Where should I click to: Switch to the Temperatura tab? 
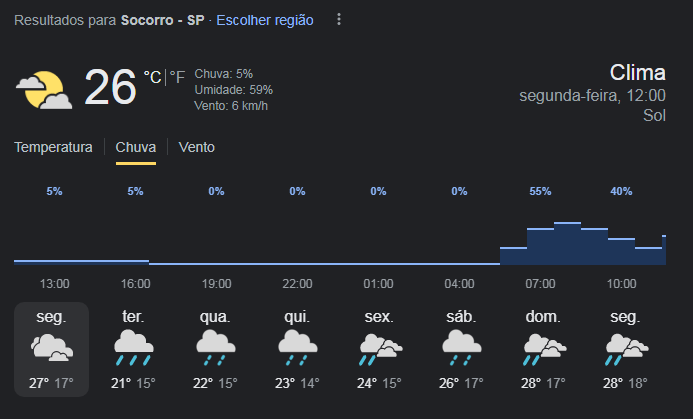[53, 147]
